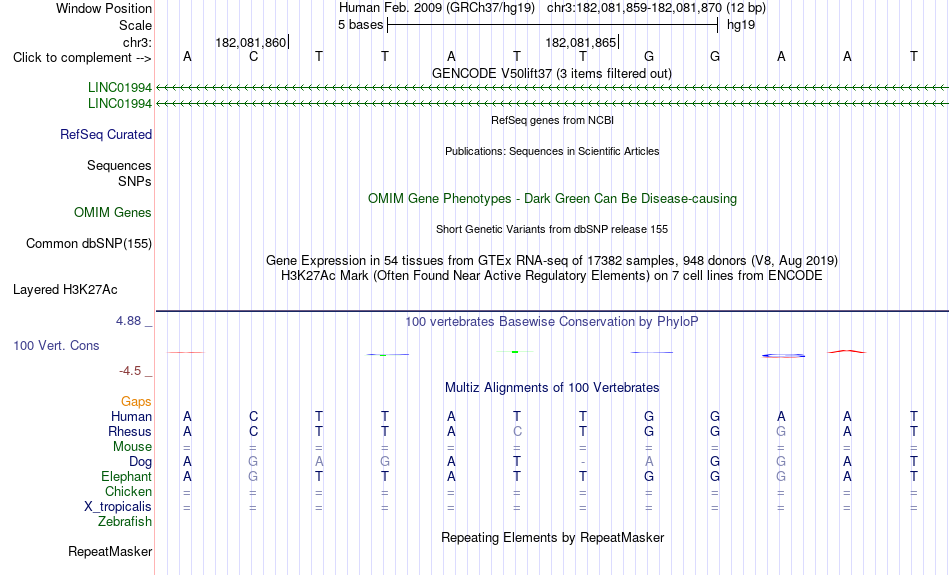Click the 'Rhesus' species row label
950x575 pixels.
130,431
